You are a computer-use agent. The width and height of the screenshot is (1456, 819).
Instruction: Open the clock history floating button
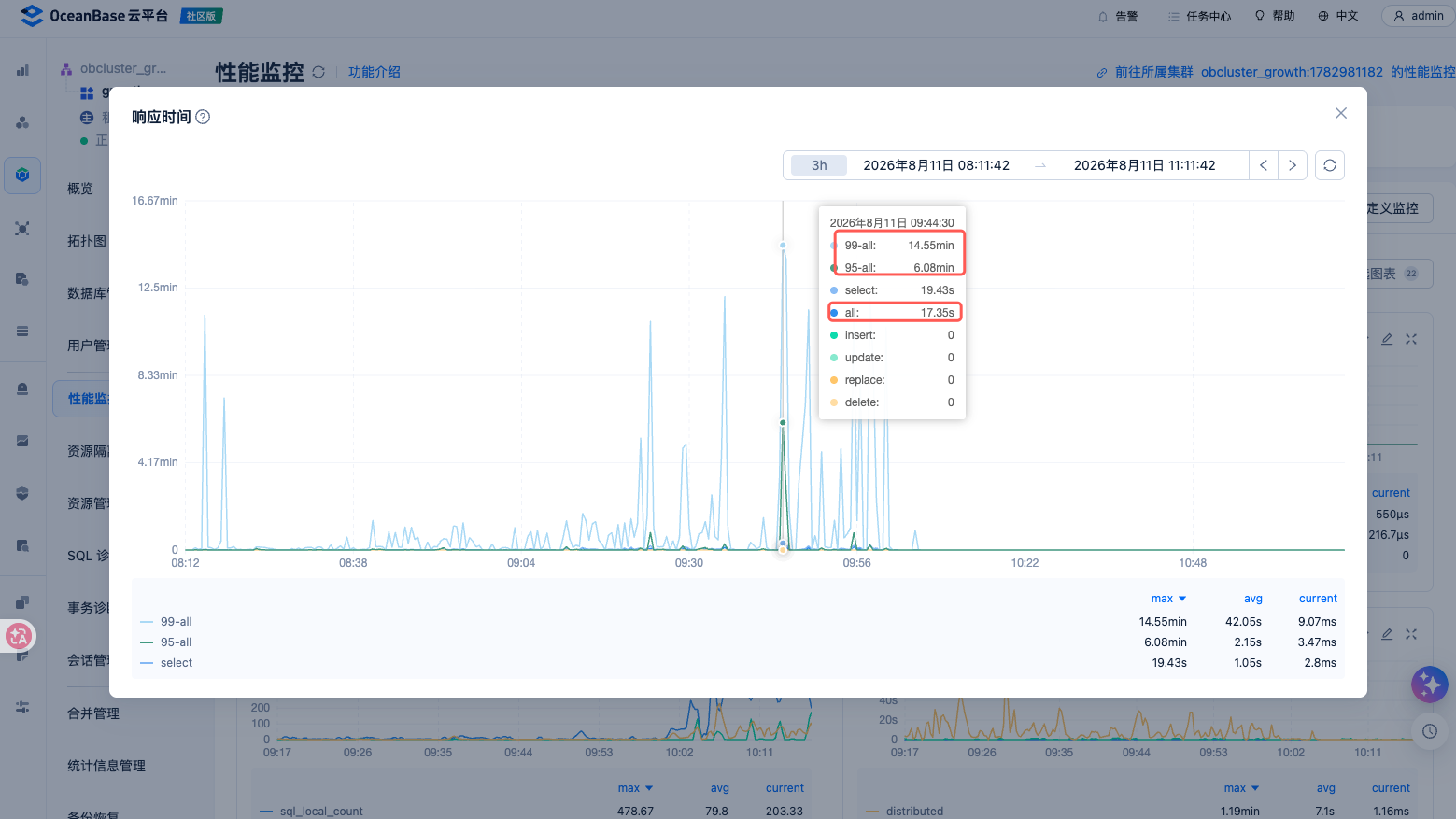(1430, 731)
